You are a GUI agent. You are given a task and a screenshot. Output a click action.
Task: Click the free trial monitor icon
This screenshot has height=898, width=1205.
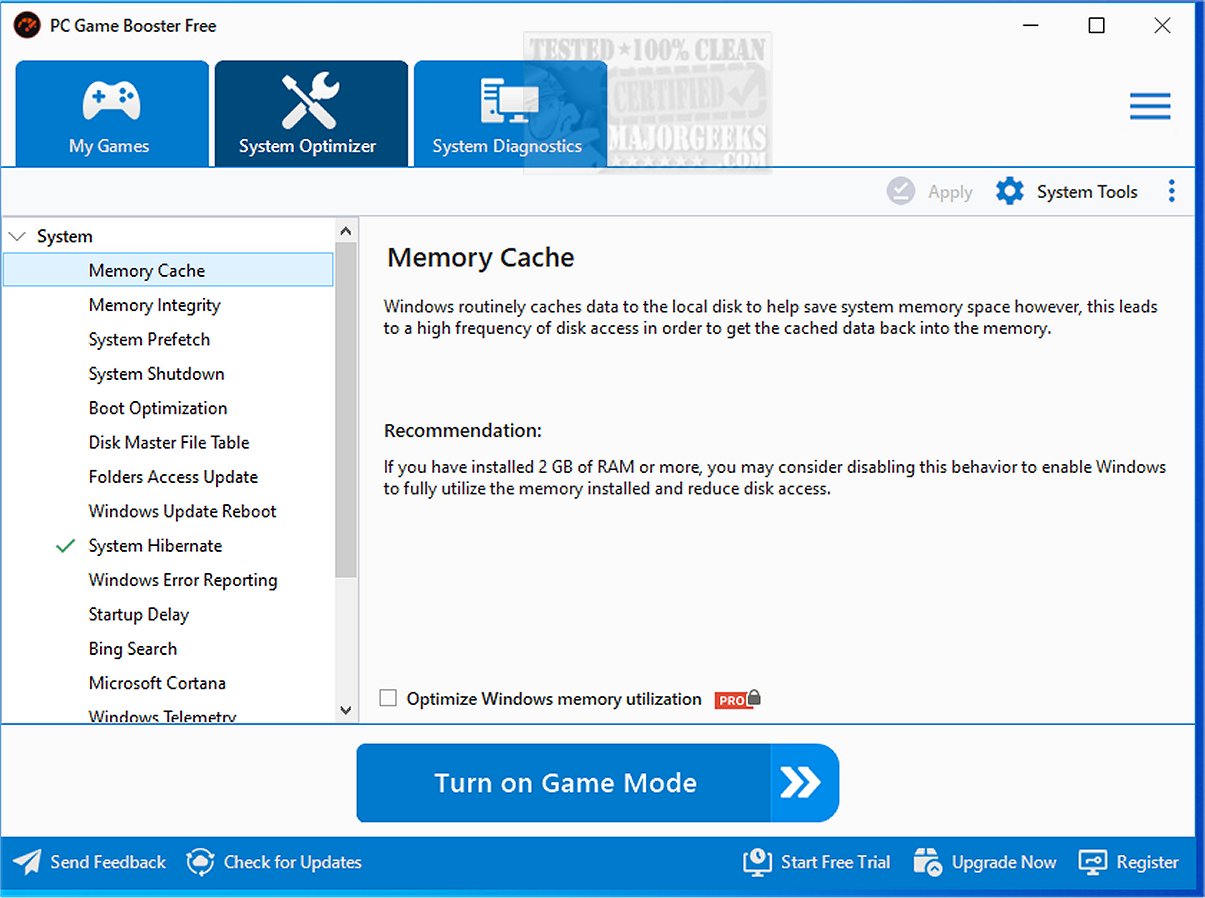(x=757, y=862)
